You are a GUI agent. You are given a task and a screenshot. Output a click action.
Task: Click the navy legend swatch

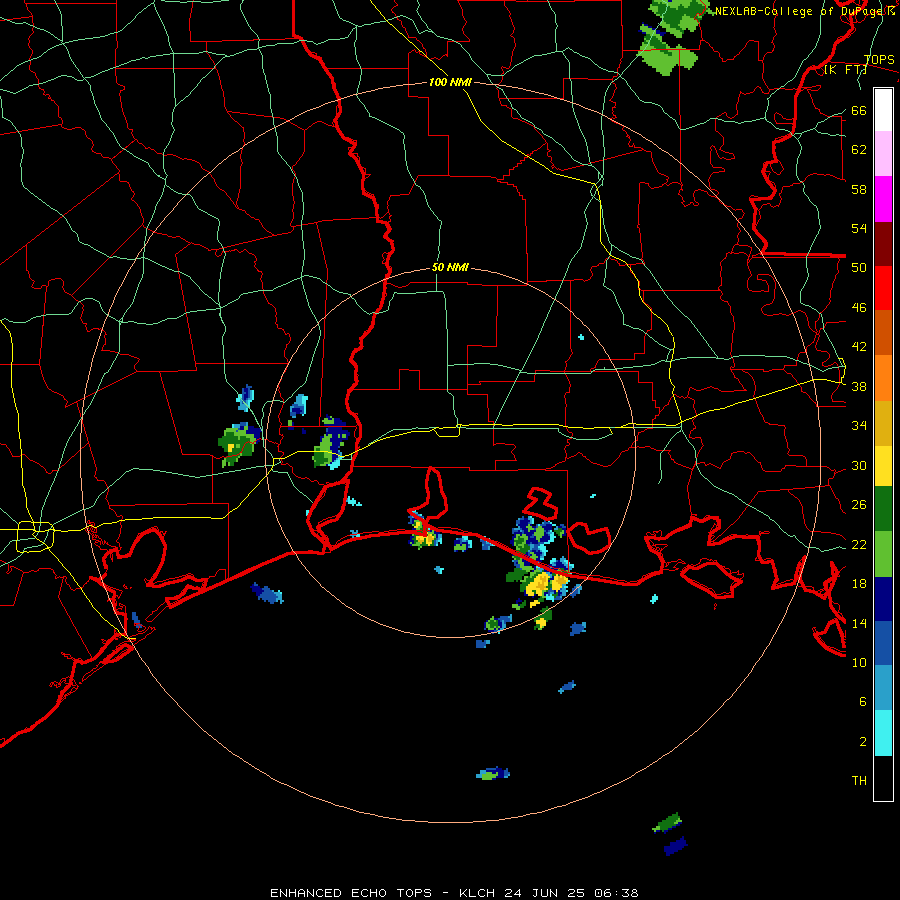click(x=883, y=599)
